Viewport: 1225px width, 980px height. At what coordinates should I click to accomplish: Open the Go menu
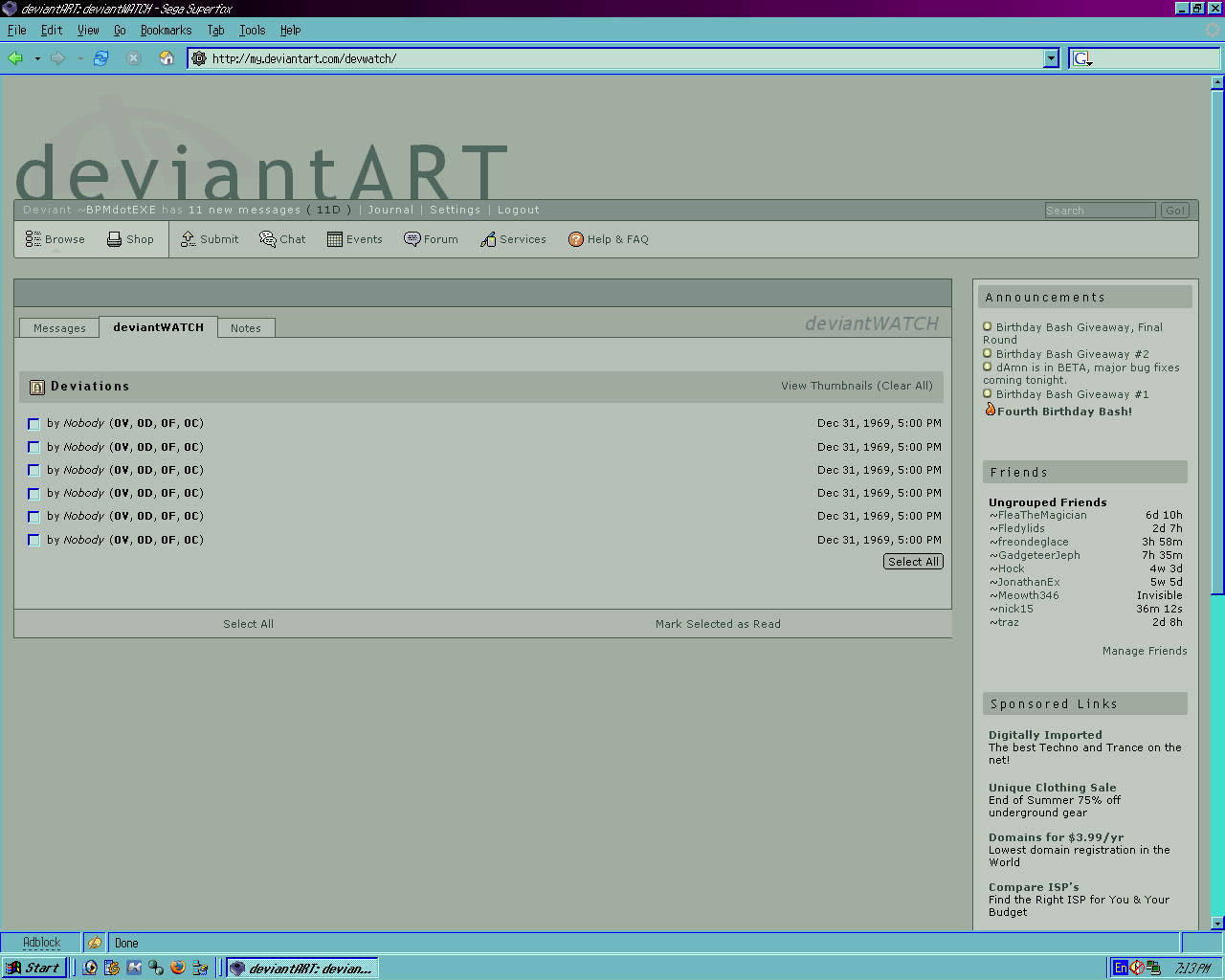tap(120, 30)
